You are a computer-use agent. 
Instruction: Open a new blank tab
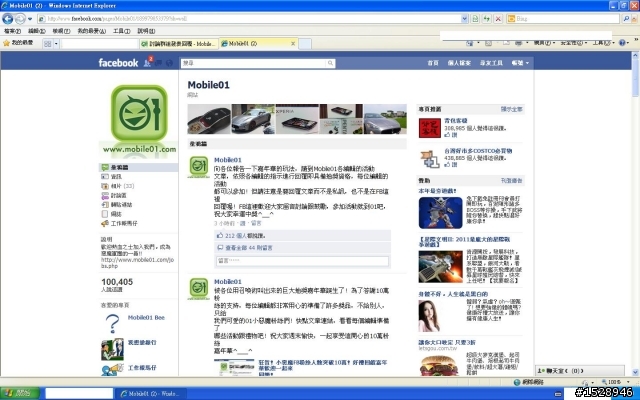305,44
